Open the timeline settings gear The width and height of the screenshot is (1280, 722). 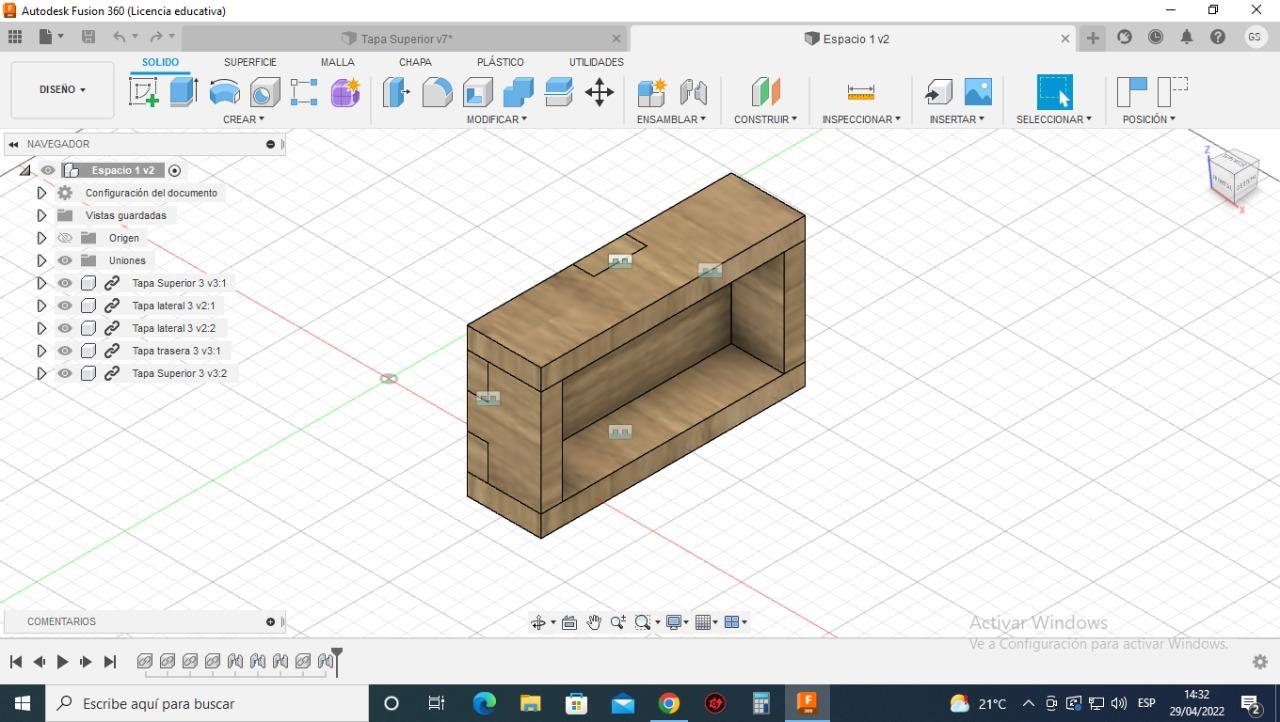1260,662
